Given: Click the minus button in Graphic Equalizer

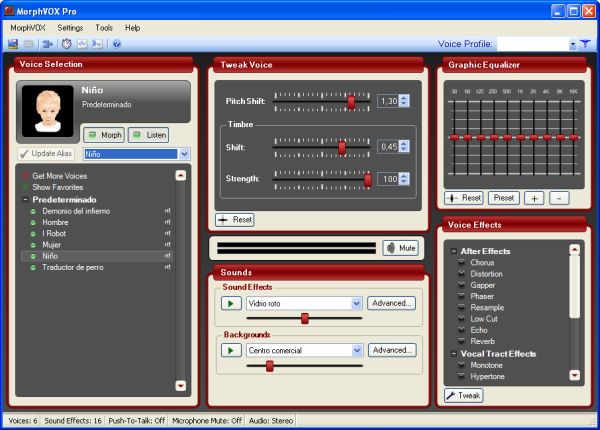Looking at the screenshot, I should (x=559, y=198).
